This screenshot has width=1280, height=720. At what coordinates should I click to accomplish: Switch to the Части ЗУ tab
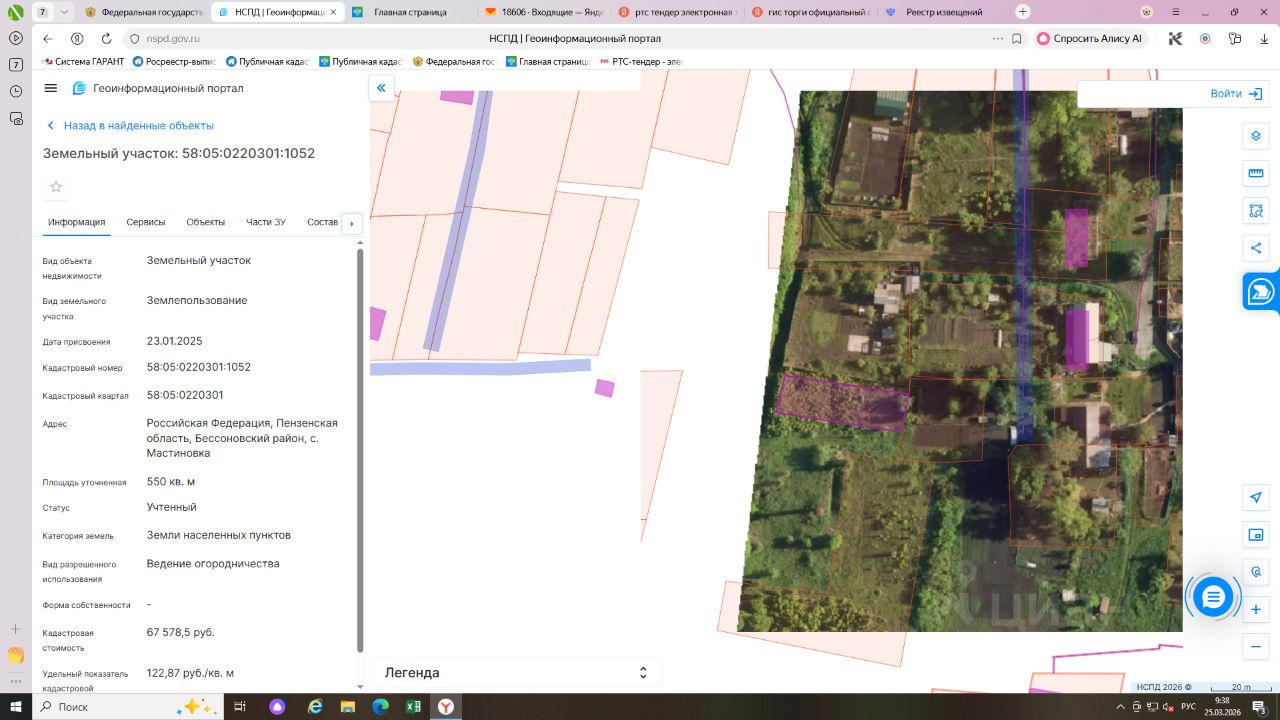[266, 222]
